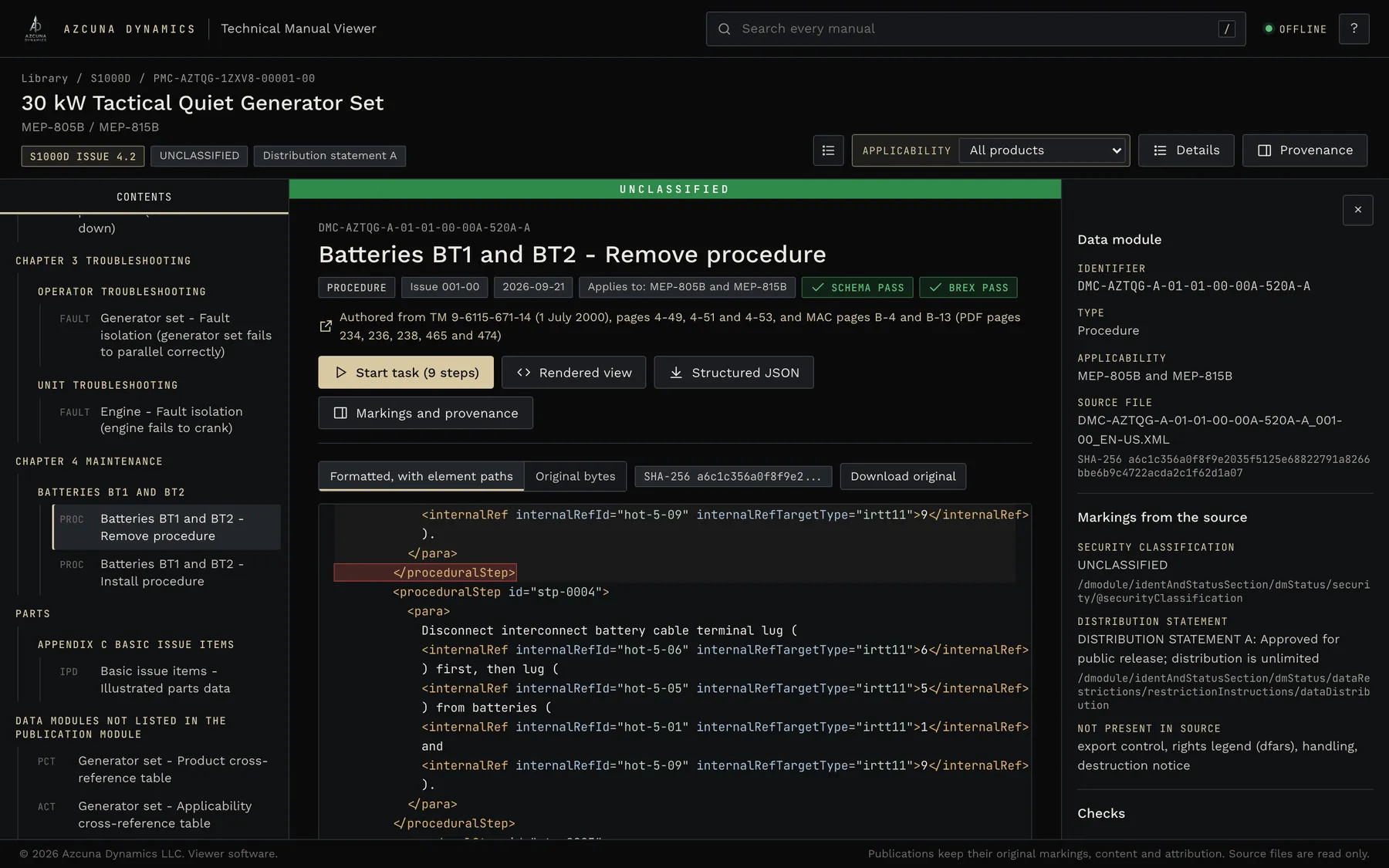Click the PROCEDURE type badge
This screenshot has width=1389, height=868.
pos(357,288)
